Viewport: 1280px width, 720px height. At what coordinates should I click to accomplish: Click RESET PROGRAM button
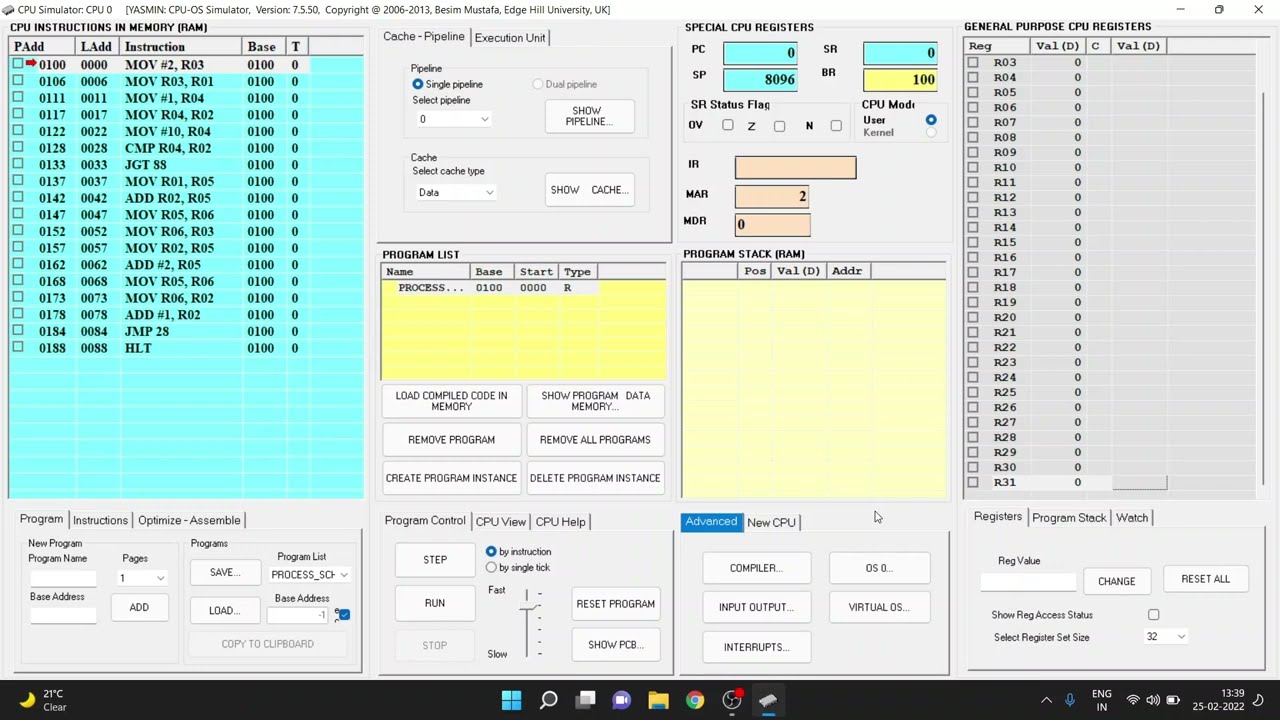click(616, 604)
